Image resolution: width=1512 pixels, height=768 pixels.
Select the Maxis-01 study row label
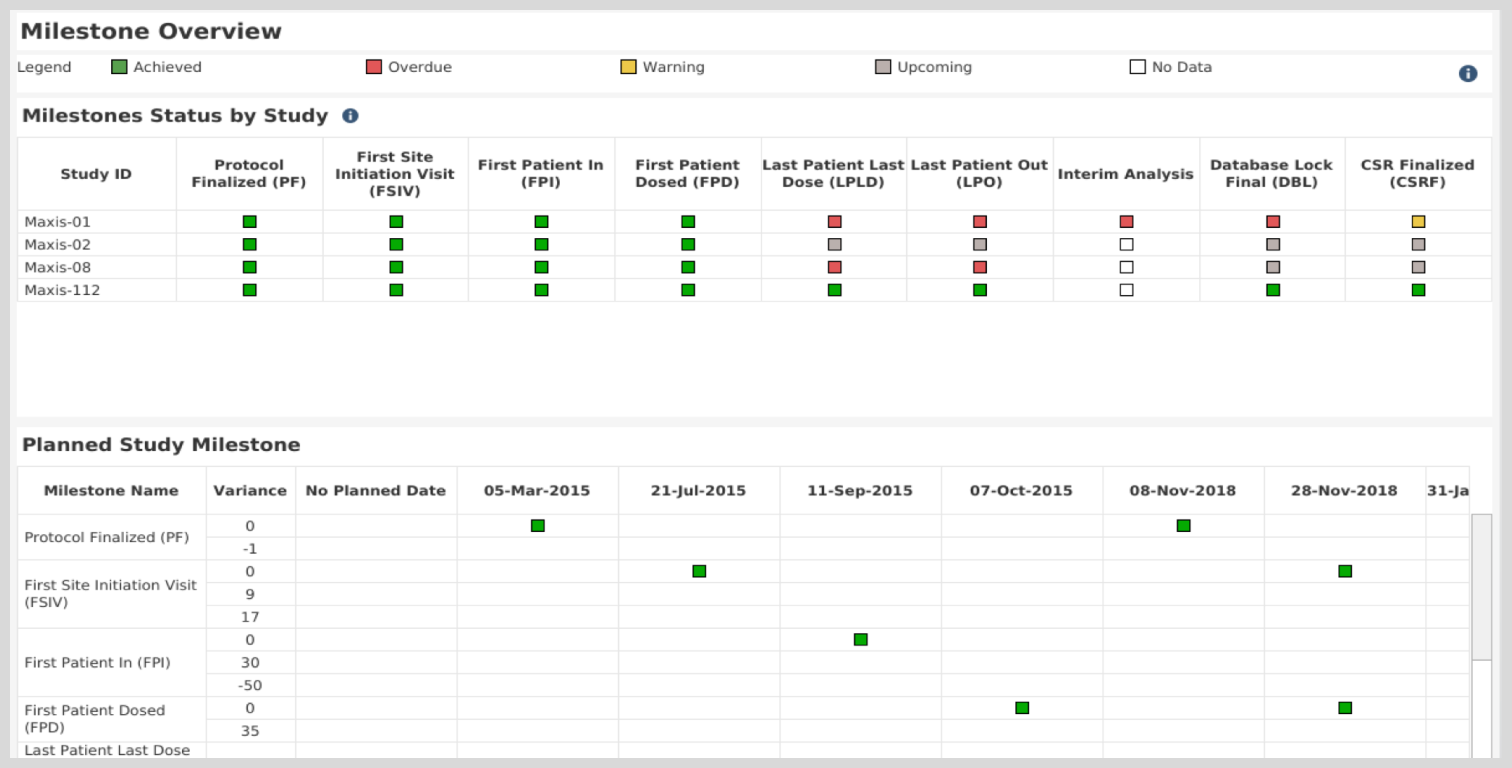(57, 222)
